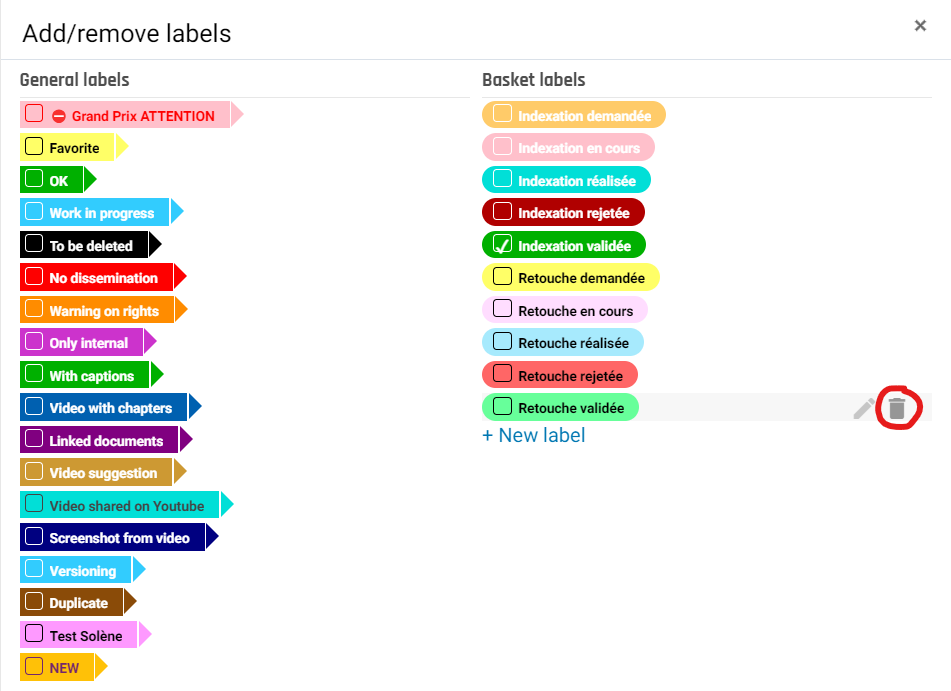The image size is (951, 691).
Task: Select the Retouche demandée checkbox
Action: coord(502,276)
